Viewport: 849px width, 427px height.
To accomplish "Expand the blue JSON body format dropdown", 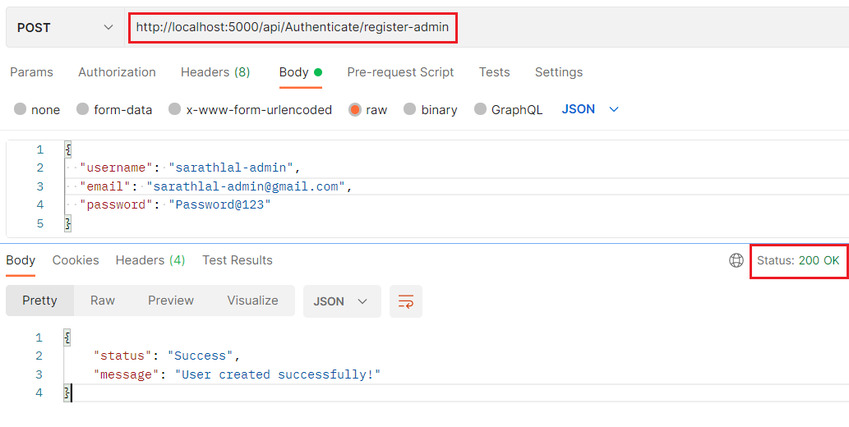I will tap(591, 109).
